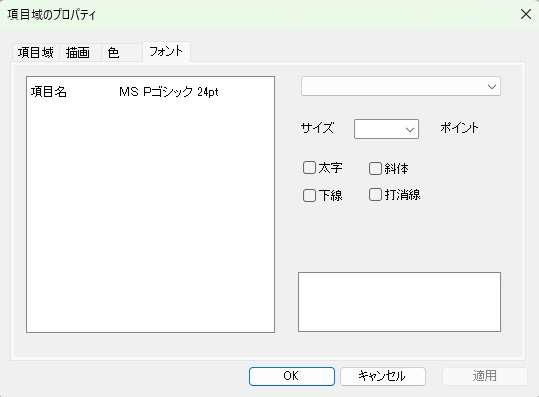
Task: Click the MS Pゴシック 24pt entry text
Action: [x=169, y=92]
